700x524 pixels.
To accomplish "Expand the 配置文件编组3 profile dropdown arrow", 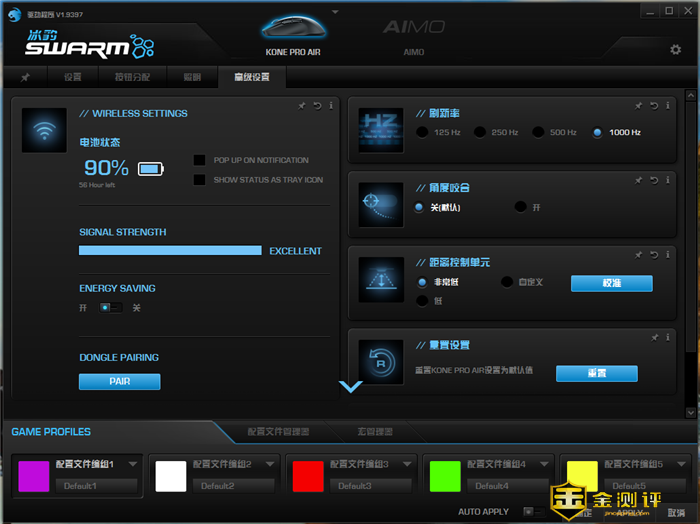I will click(407, 465).
